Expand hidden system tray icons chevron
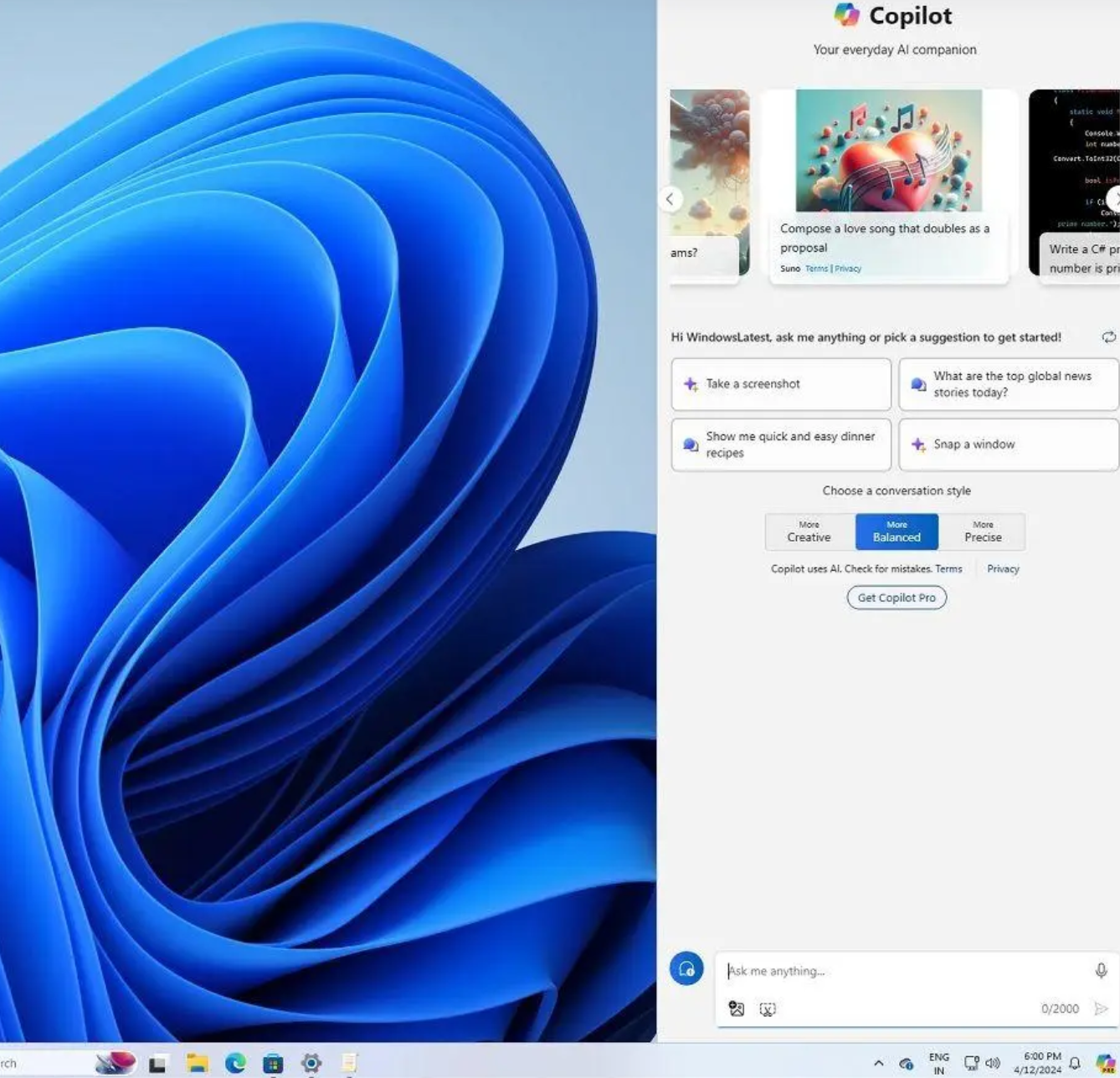Screen dimensions: 1120x1078 click(x=878, y=1064)
